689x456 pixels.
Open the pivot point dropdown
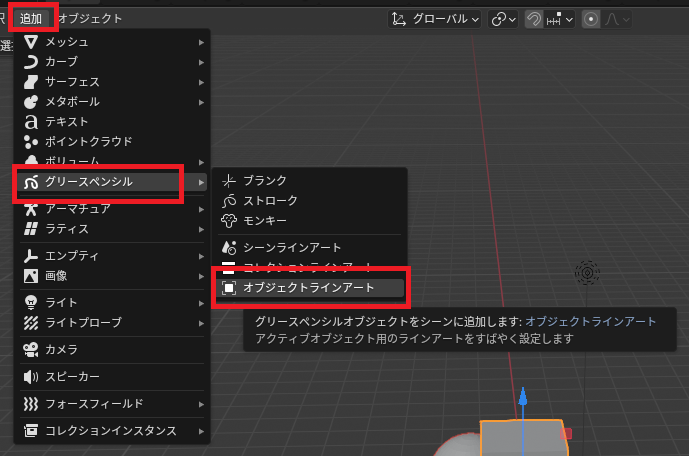tap(503, 19)
